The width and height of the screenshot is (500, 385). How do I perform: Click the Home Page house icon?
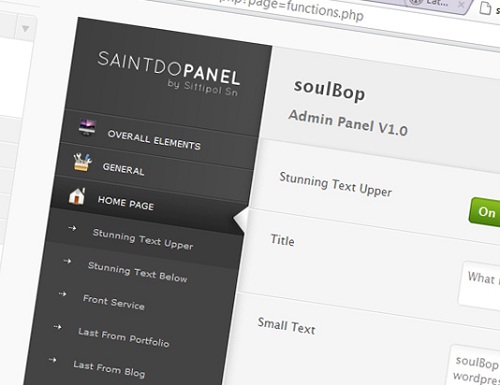click(77, 195)
